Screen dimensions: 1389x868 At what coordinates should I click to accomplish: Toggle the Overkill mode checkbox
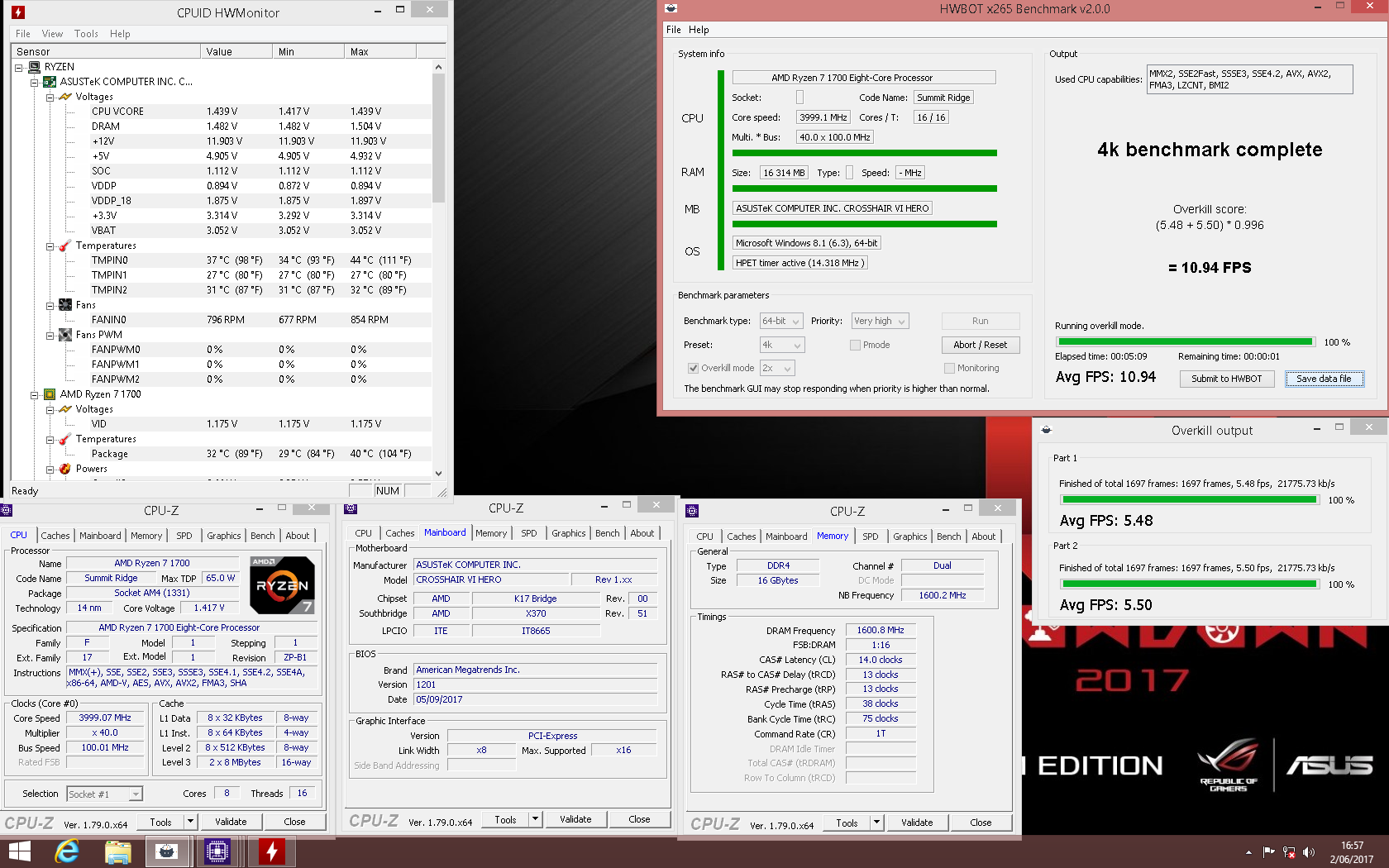pos(693,369)
